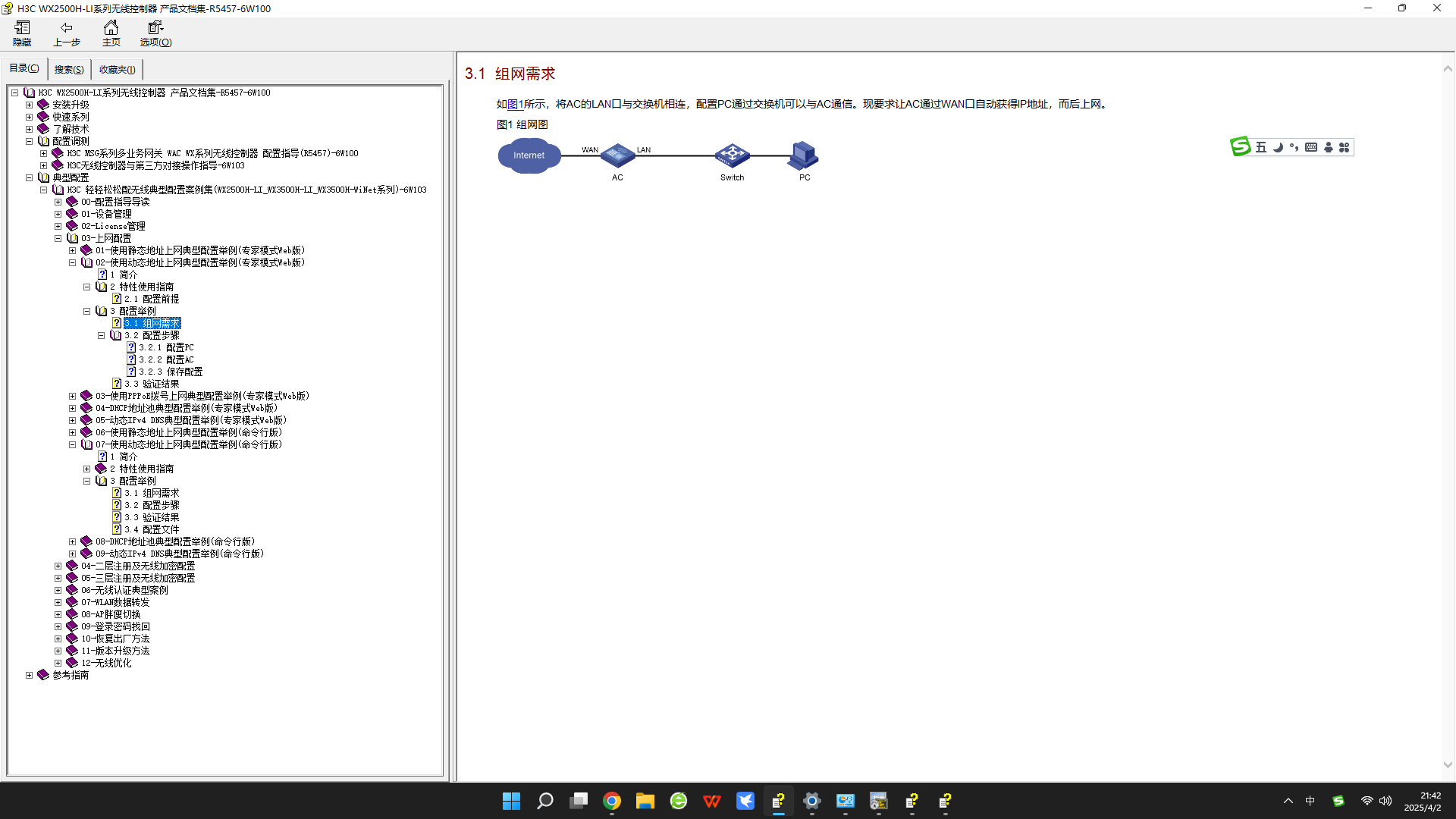This screenshot has width=1456, height=819.
Task: Open WPS Office from taskbar
Action: (712, 801)
